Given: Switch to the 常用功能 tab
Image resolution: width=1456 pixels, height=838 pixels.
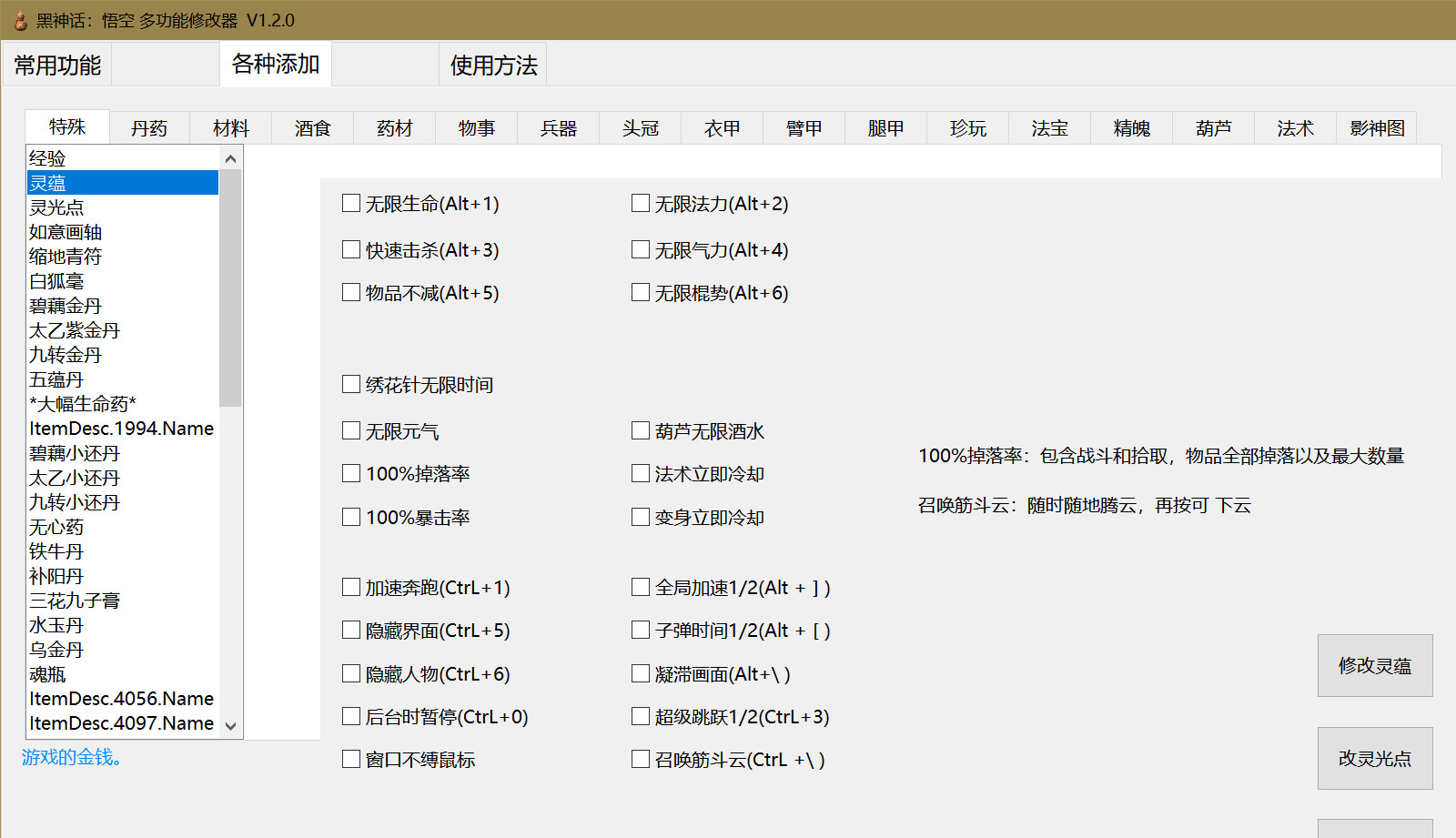Looking at the screenshot, I should tap(57, 65).
